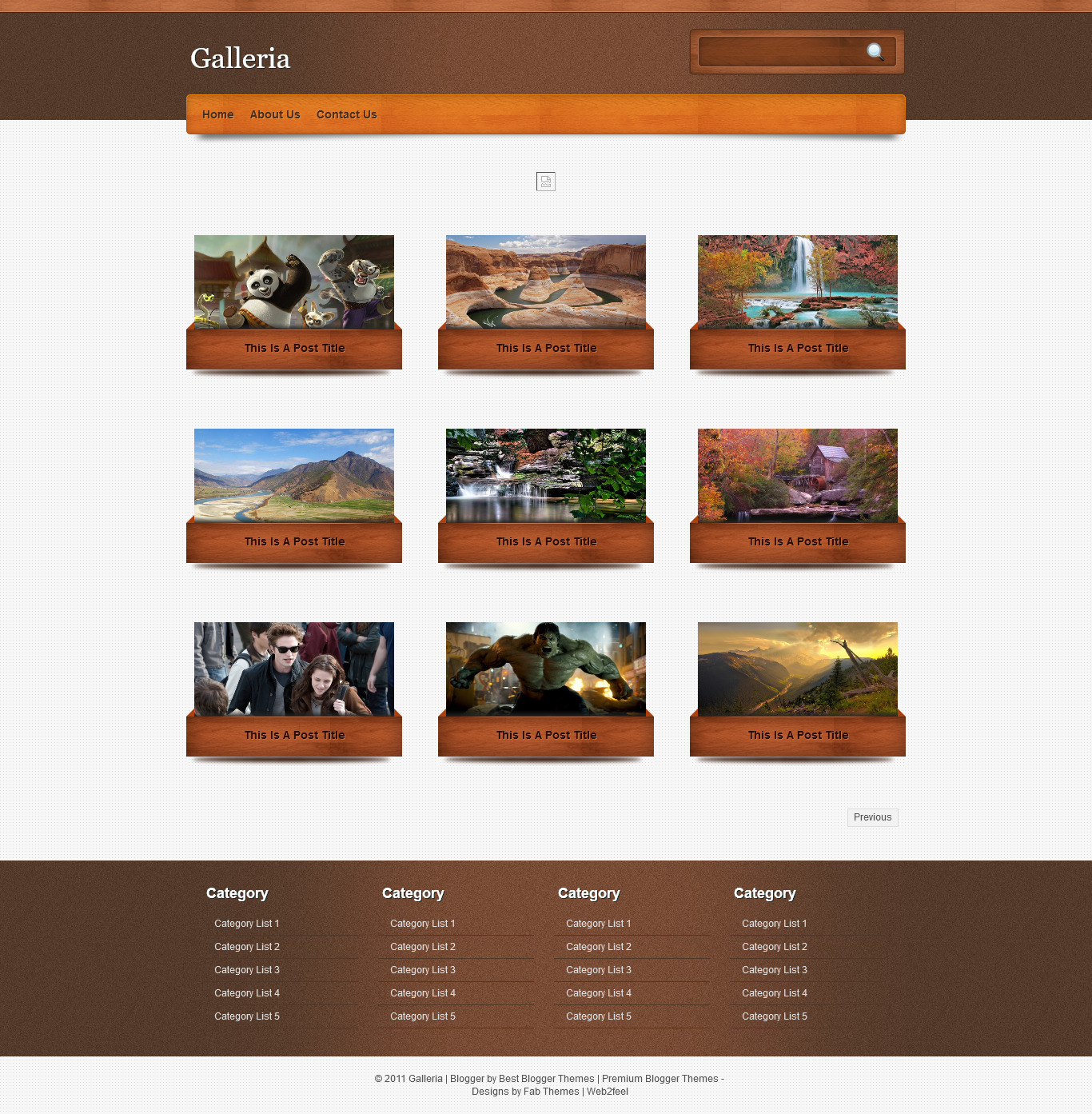Screen dimensions: 1092x1114
Task: Go to the Home menu item
Action: point(217,114)
